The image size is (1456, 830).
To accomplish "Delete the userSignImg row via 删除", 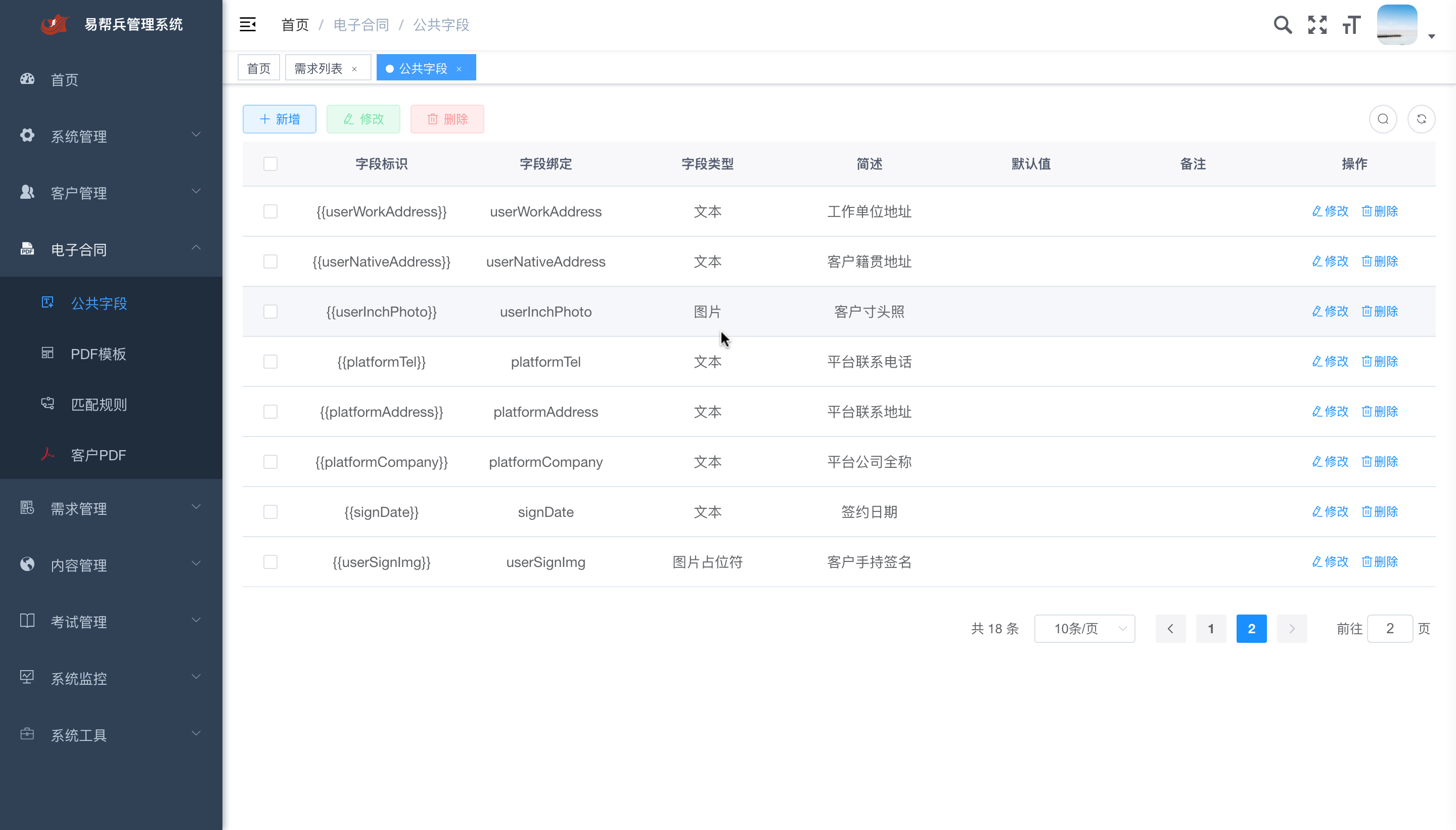I will tap(1380, 562).
